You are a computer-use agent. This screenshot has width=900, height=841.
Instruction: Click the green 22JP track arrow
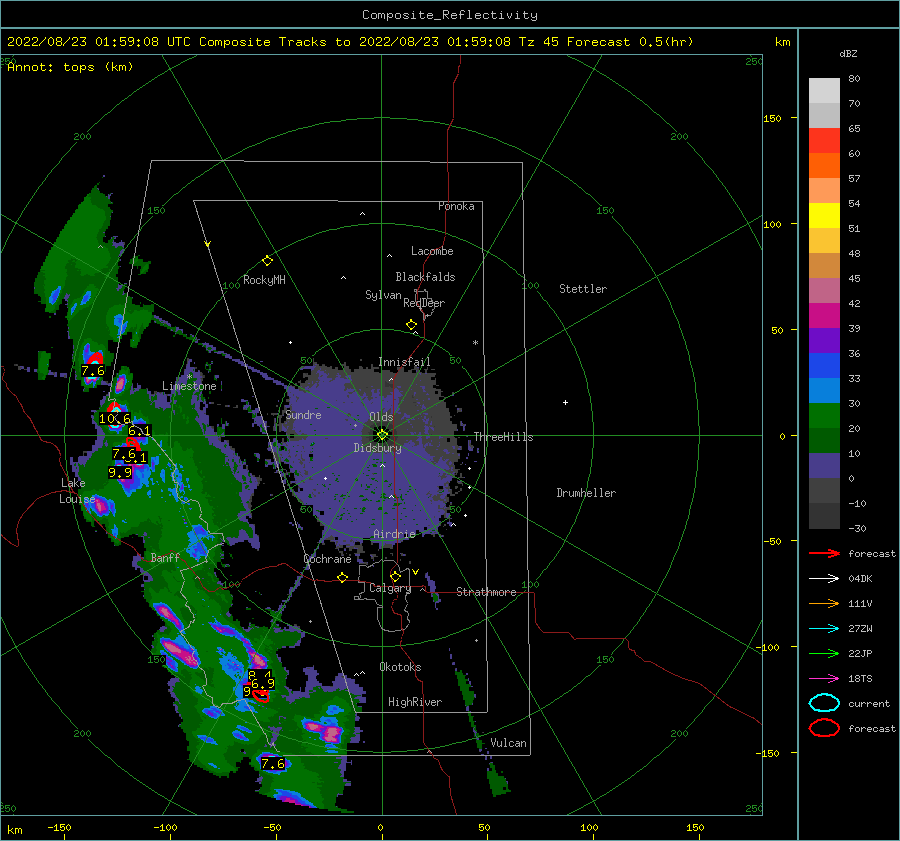824,653
